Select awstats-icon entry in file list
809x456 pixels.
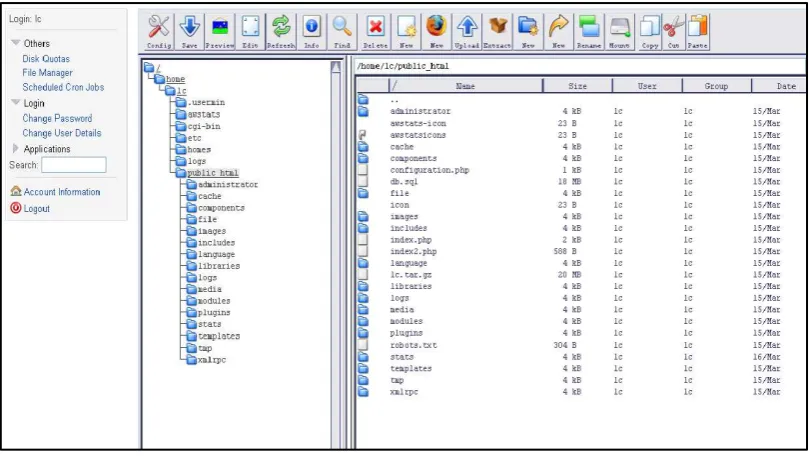coord(418,123)
